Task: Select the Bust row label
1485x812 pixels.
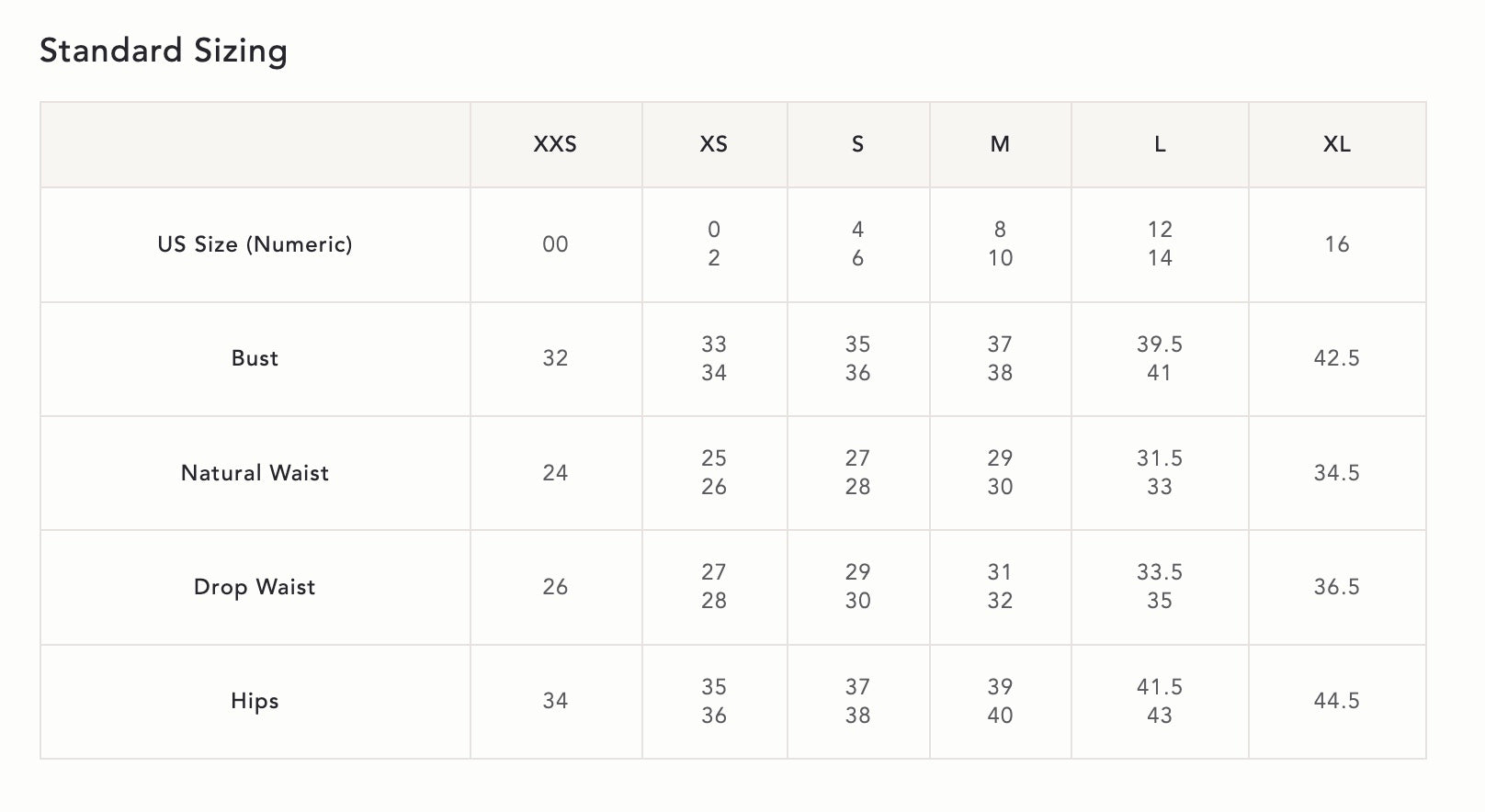Action: coord(255,358)
